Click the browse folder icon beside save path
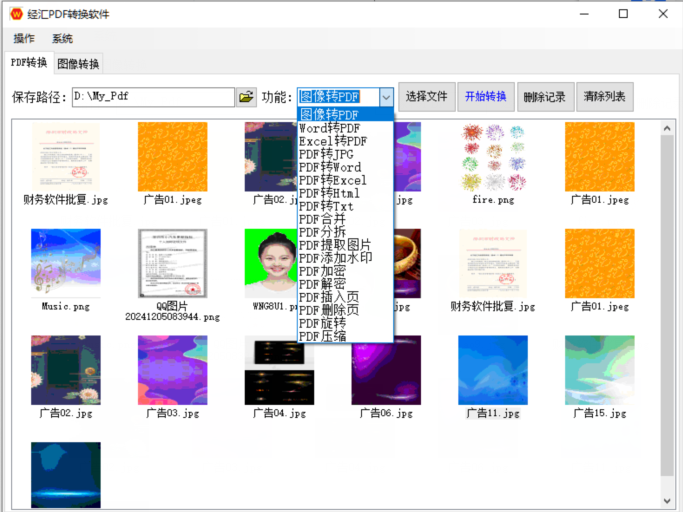This screenshot has width=683, height=512. point(246,97)
